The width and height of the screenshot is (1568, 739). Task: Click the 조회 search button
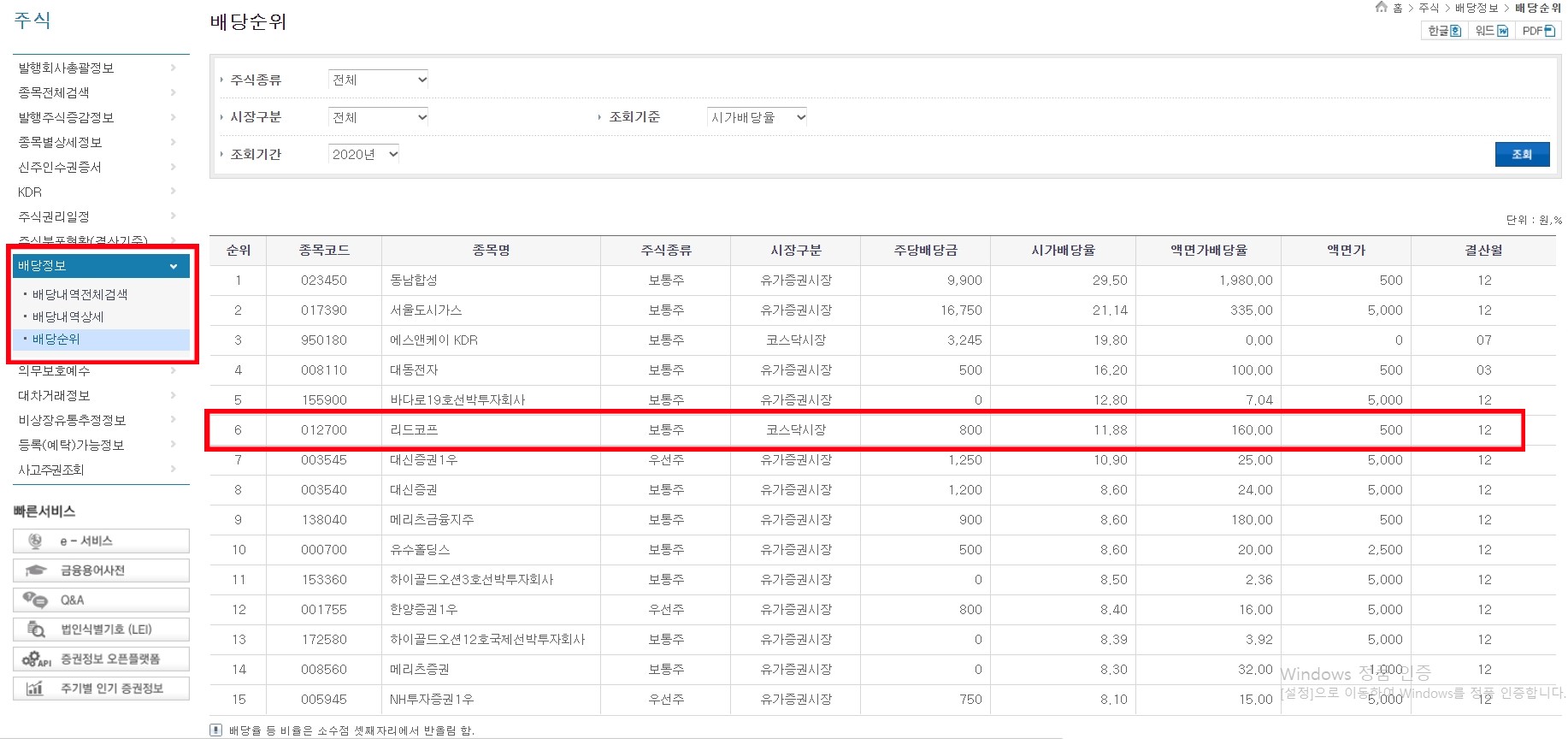click(x=1522, y=154)
